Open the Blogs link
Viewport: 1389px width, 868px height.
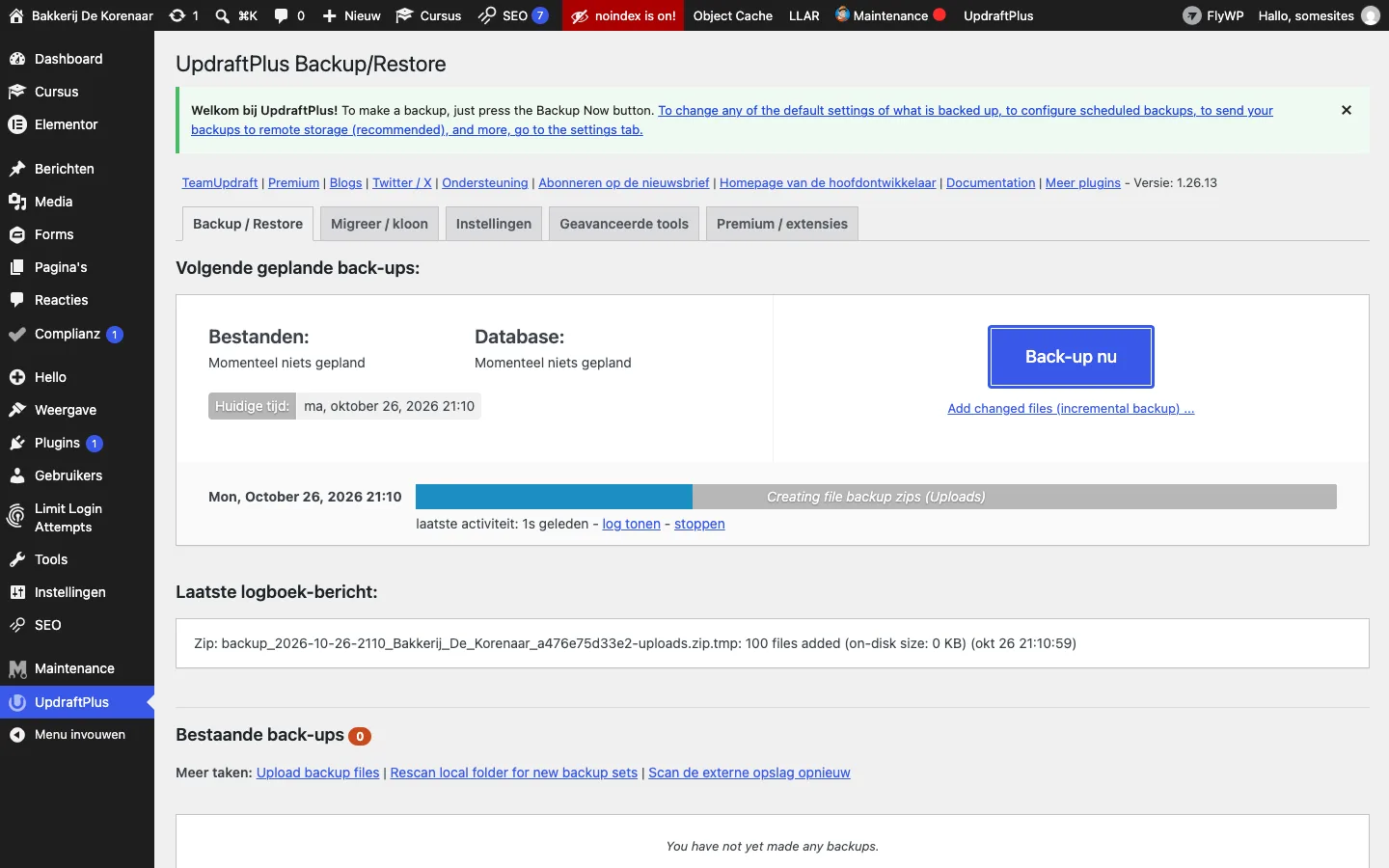coord(345,182)
